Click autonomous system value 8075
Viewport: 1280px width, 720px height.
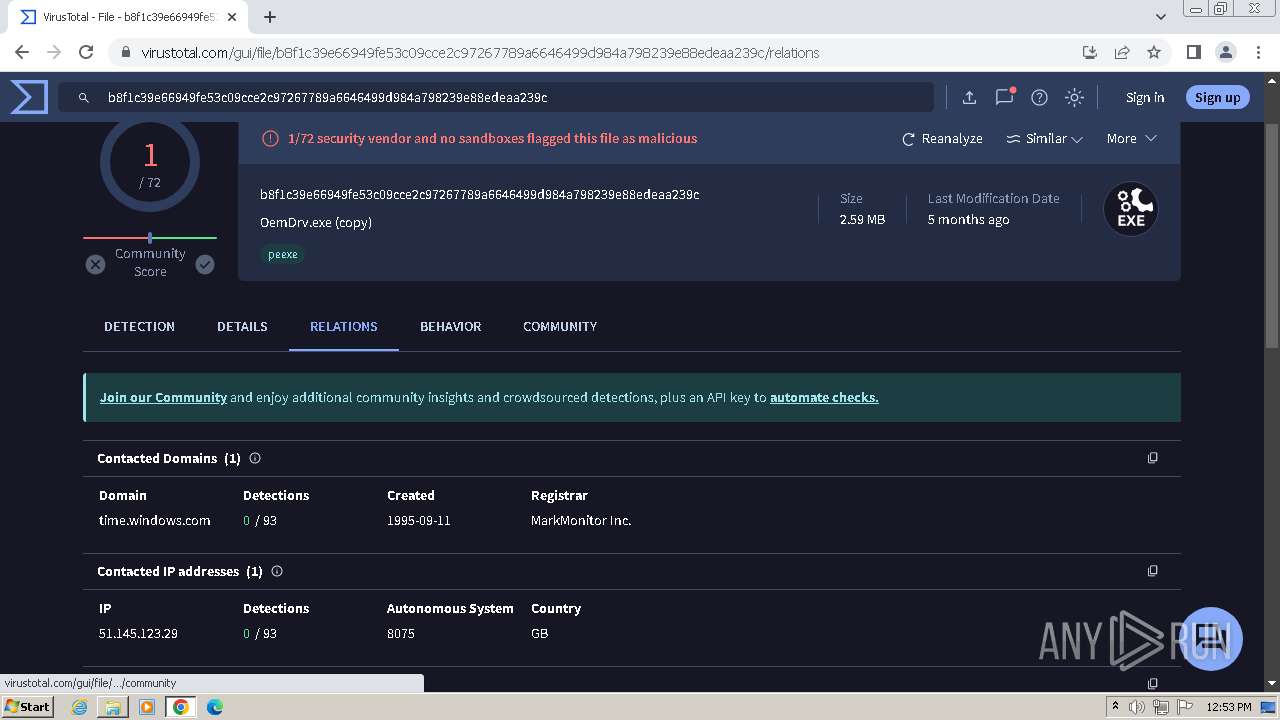(x=401, y=633)
